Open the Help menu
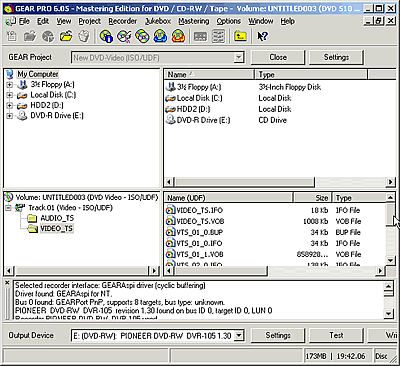This screenshot has height=366, width=400. coord(287,21)
